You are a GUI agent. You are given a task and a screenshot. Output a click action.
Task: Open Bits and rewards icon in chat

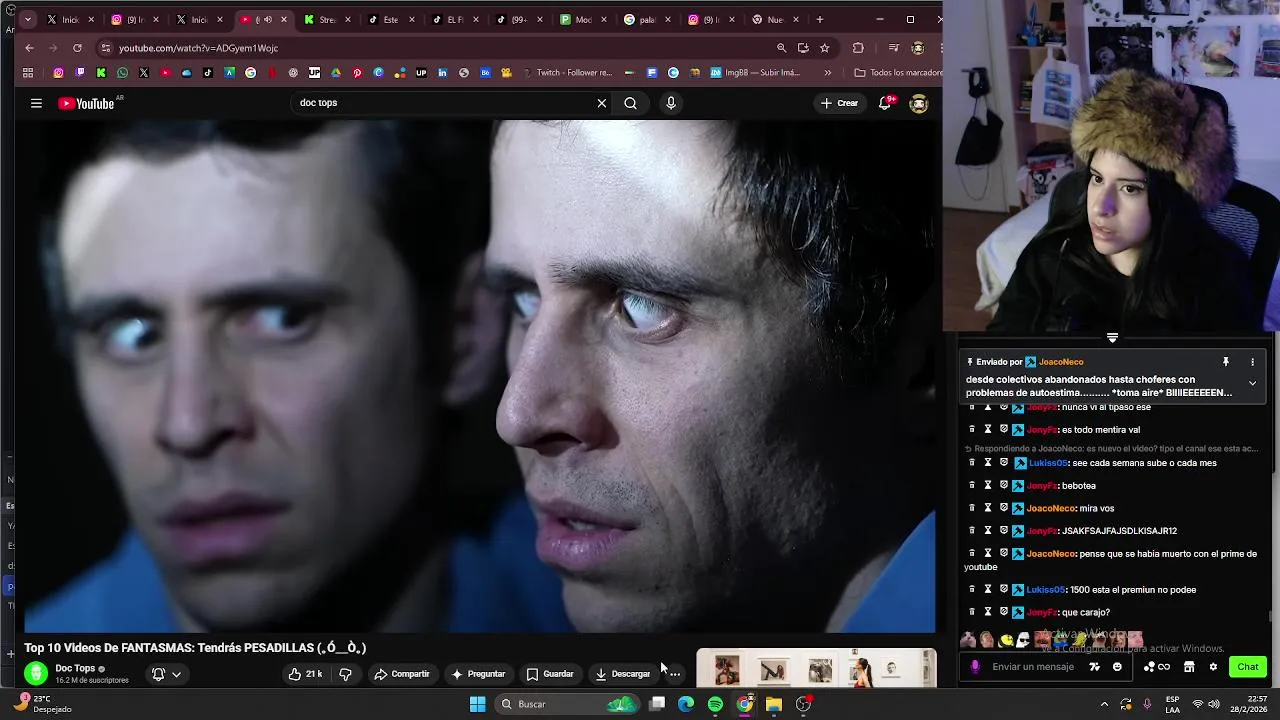pyautogui.click(x=1156, y=667)
